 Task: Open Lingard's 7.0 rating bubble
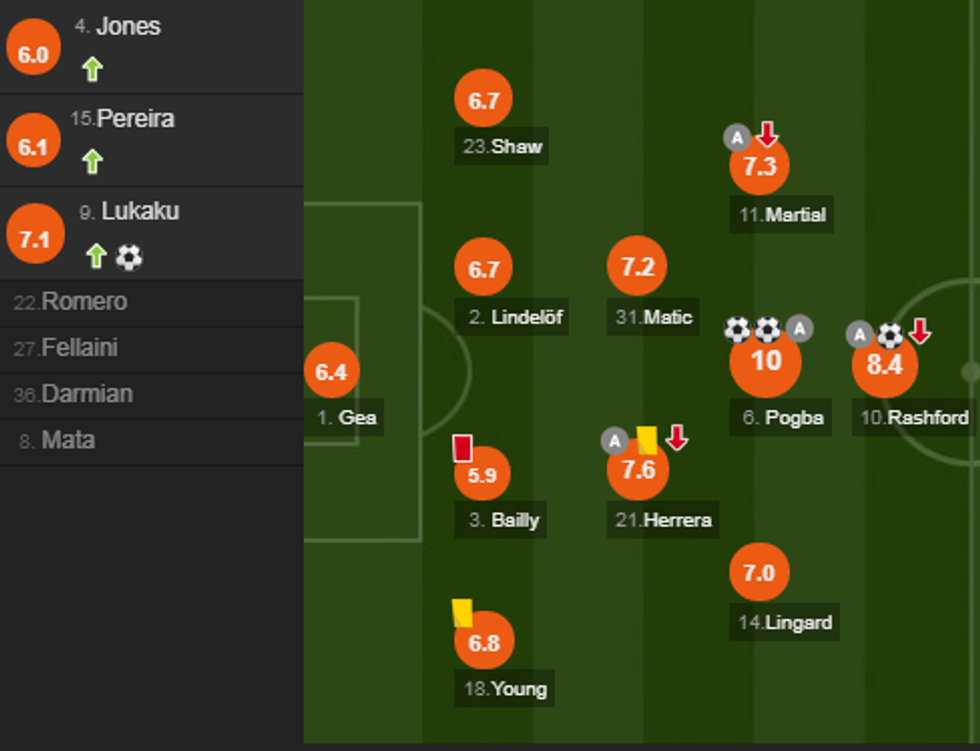759,573
